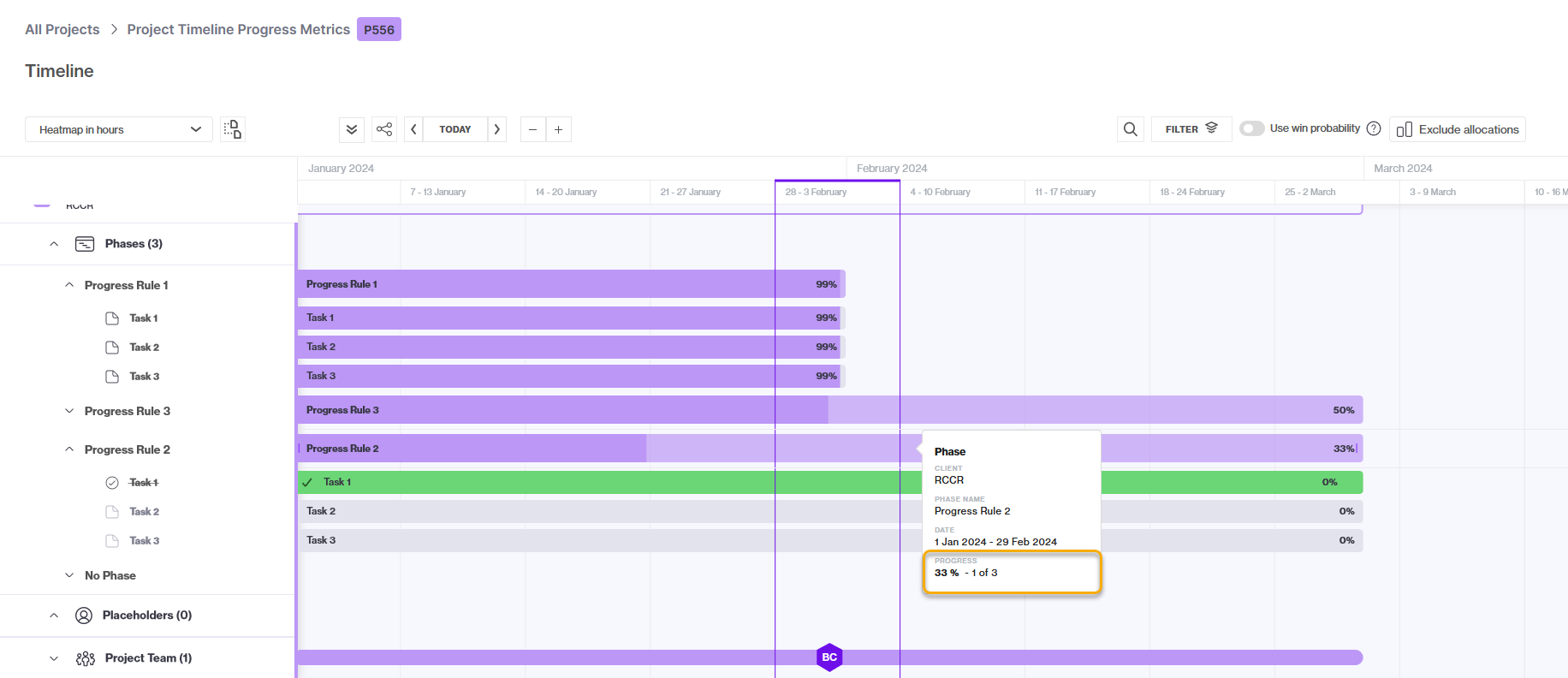Click the win probability help icon
The height and width of the screenshot is (678, 1568).
[x=1374, y=128]
